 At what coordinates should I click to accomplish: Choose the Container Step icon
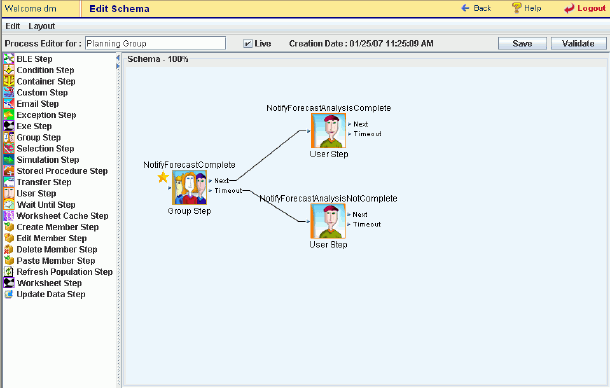(x=9, y=81)
